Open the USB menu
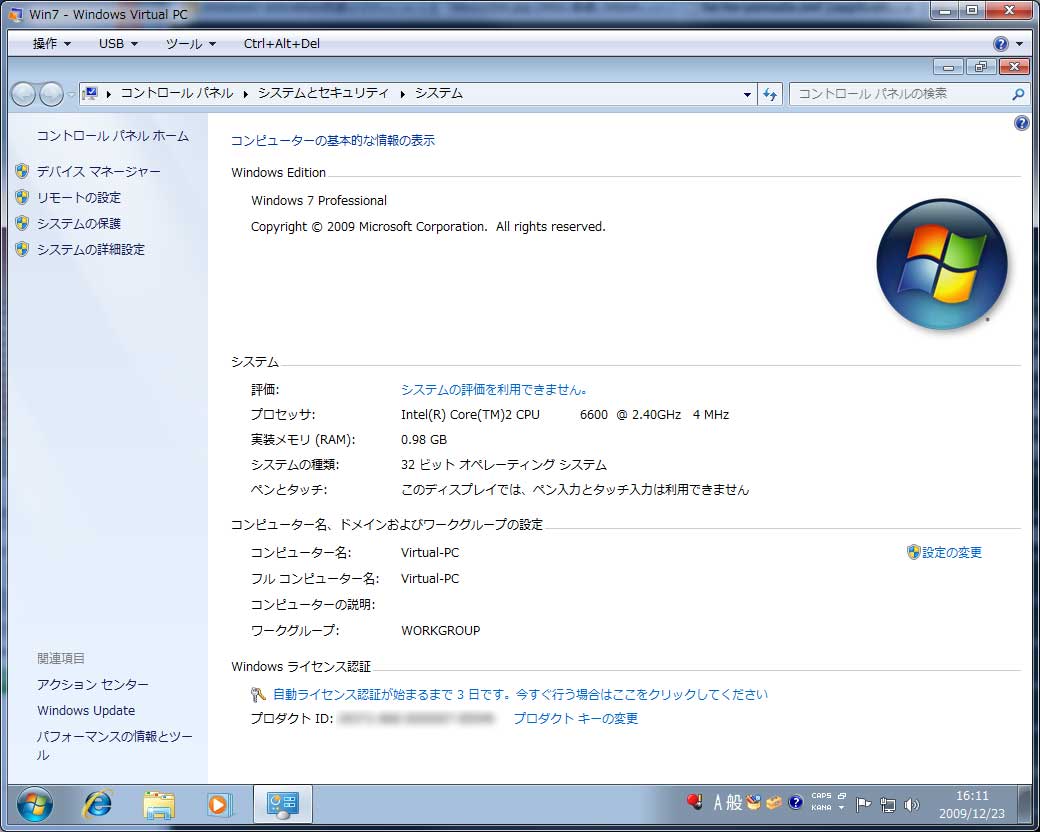 118,44
